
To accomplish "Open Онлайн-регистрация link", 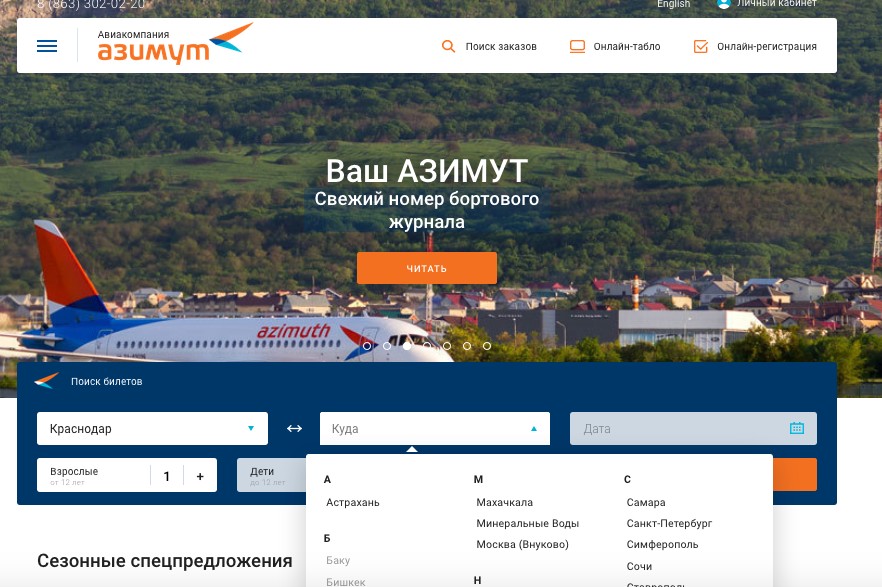I will 767,47.
